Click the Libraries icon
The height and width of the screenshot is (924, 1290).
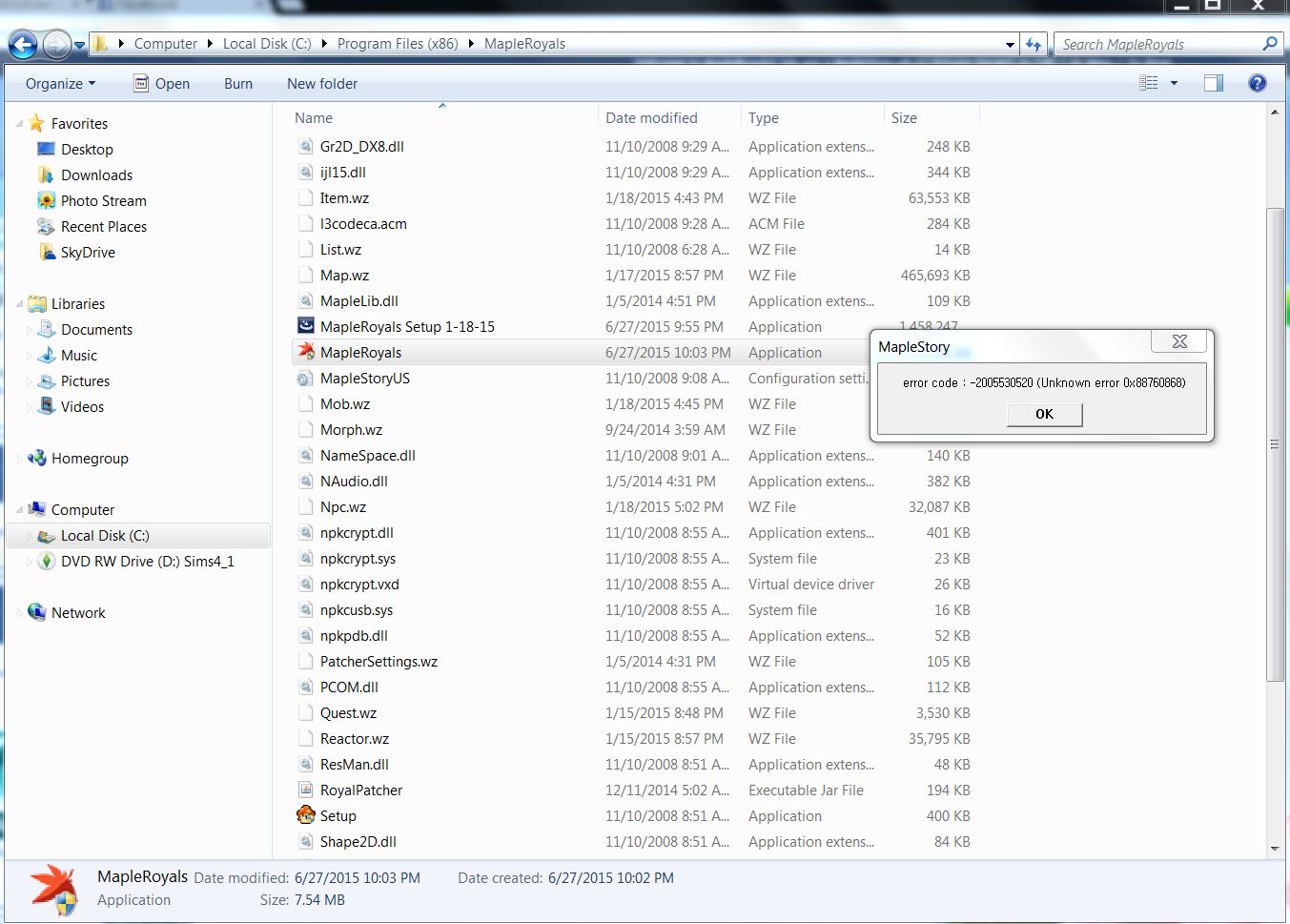coord(37,303)
